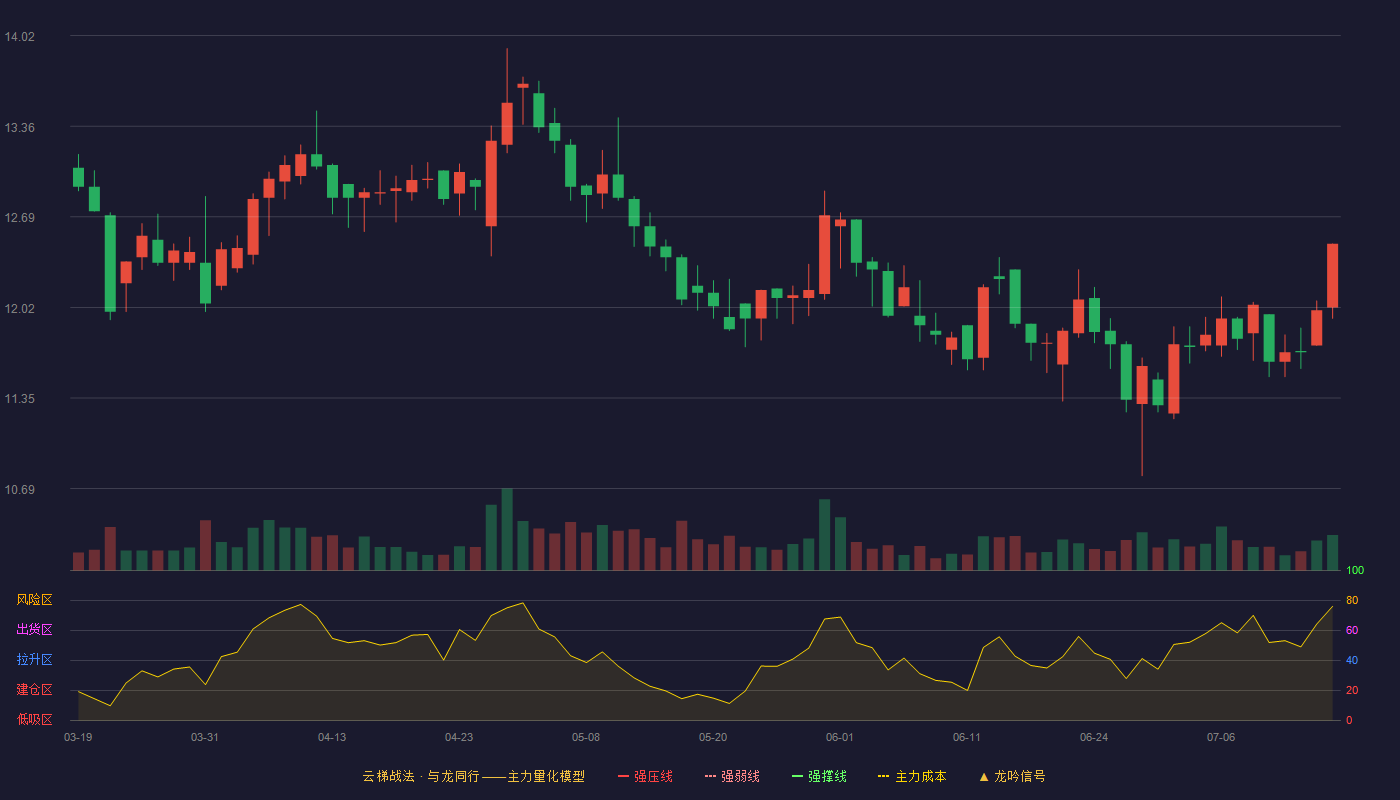Select the 低吸区 zone label
The height and width of the screenshot is (800, 1400).
(x=34, y=719)
